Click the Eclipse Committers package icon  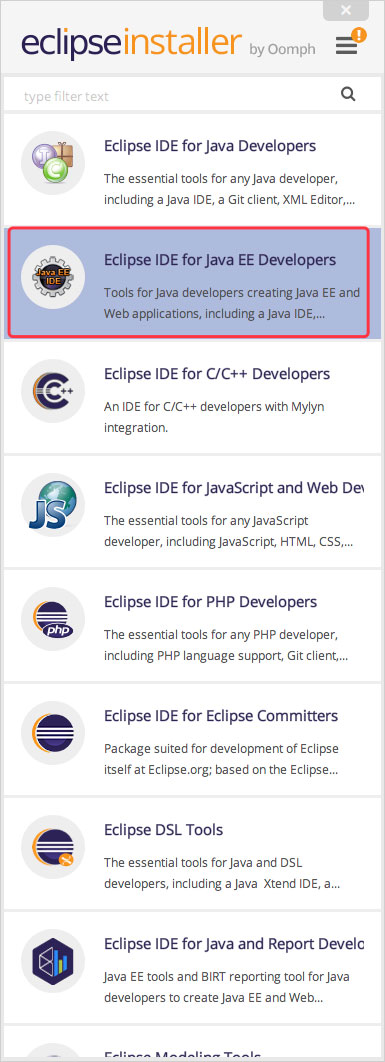pos(53,733)
